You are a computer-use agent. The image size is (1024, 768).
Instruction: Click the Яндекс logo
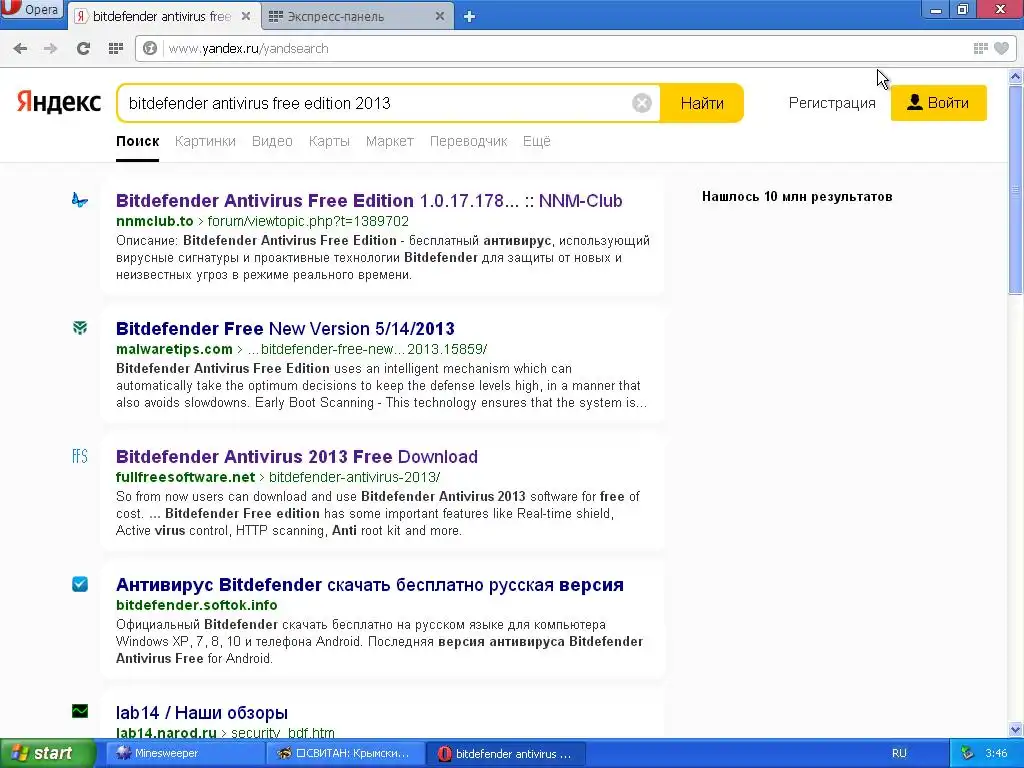coord(59,103)
